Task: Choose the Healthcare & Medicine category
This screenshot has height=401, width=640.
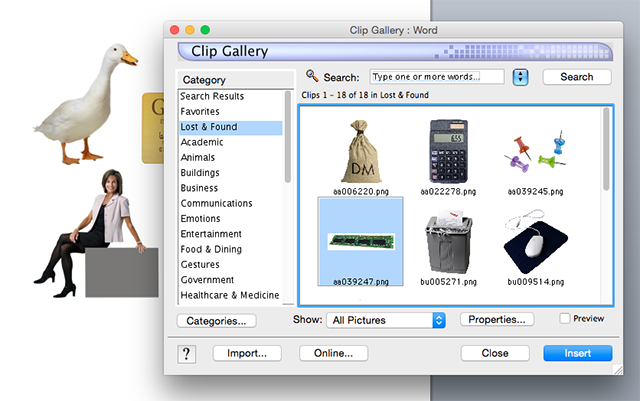Action: click(231, 295)
